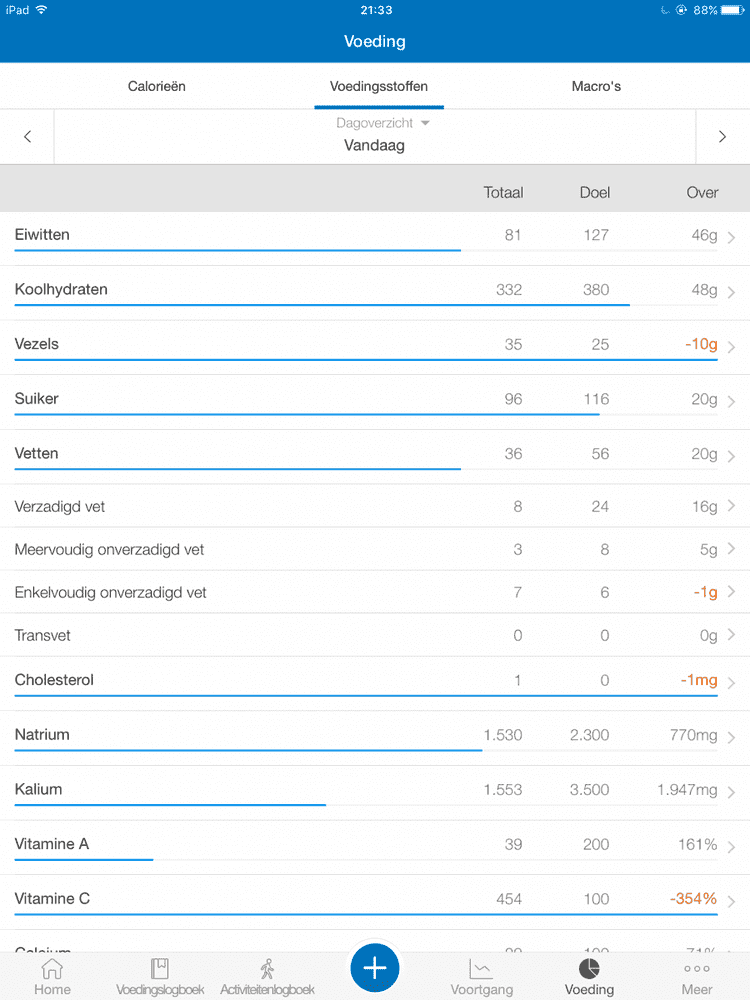Screen dimensions: 750x1000
Task: Expand the Natrium row chevron
Action: point(732,737)
